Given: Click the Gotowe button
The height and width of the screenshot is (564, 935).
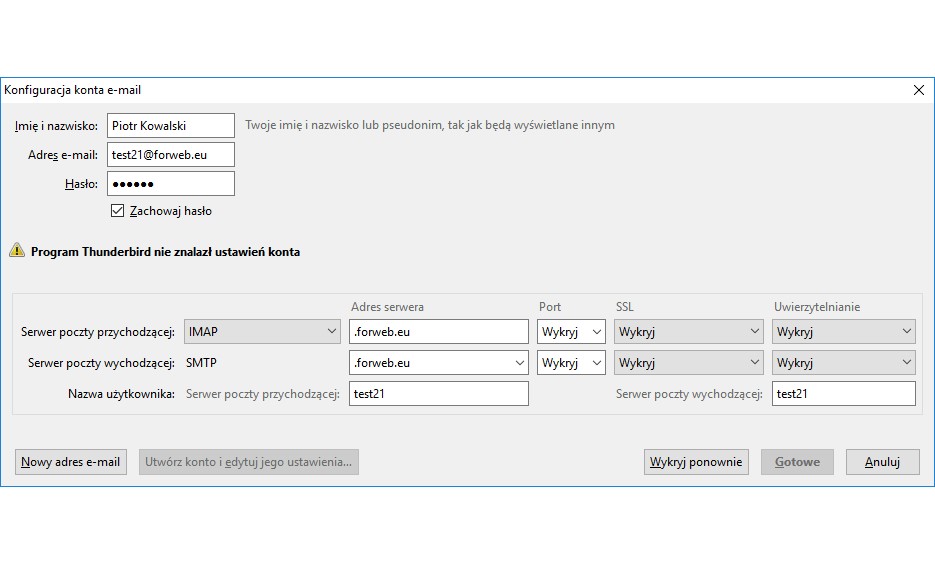Looking at the screenshot, I should (x=797, y=462).
